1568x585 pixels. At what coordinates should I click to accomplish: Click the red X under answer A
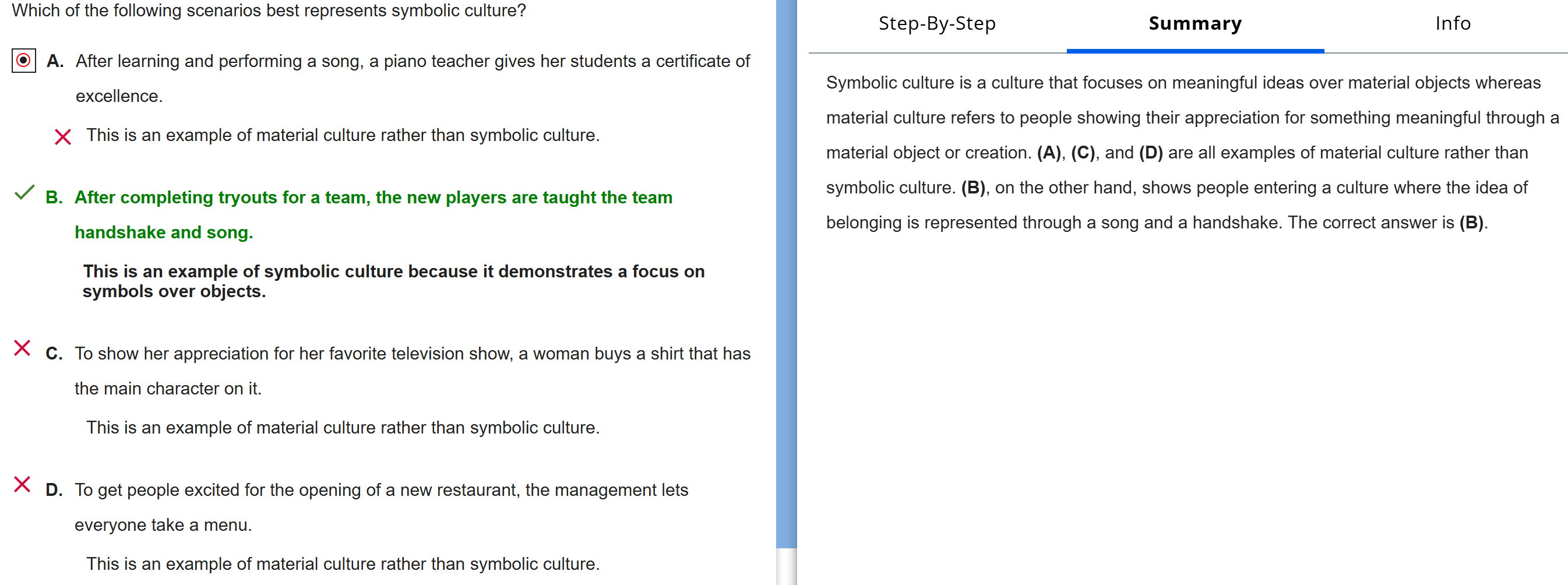click(63, 136)
